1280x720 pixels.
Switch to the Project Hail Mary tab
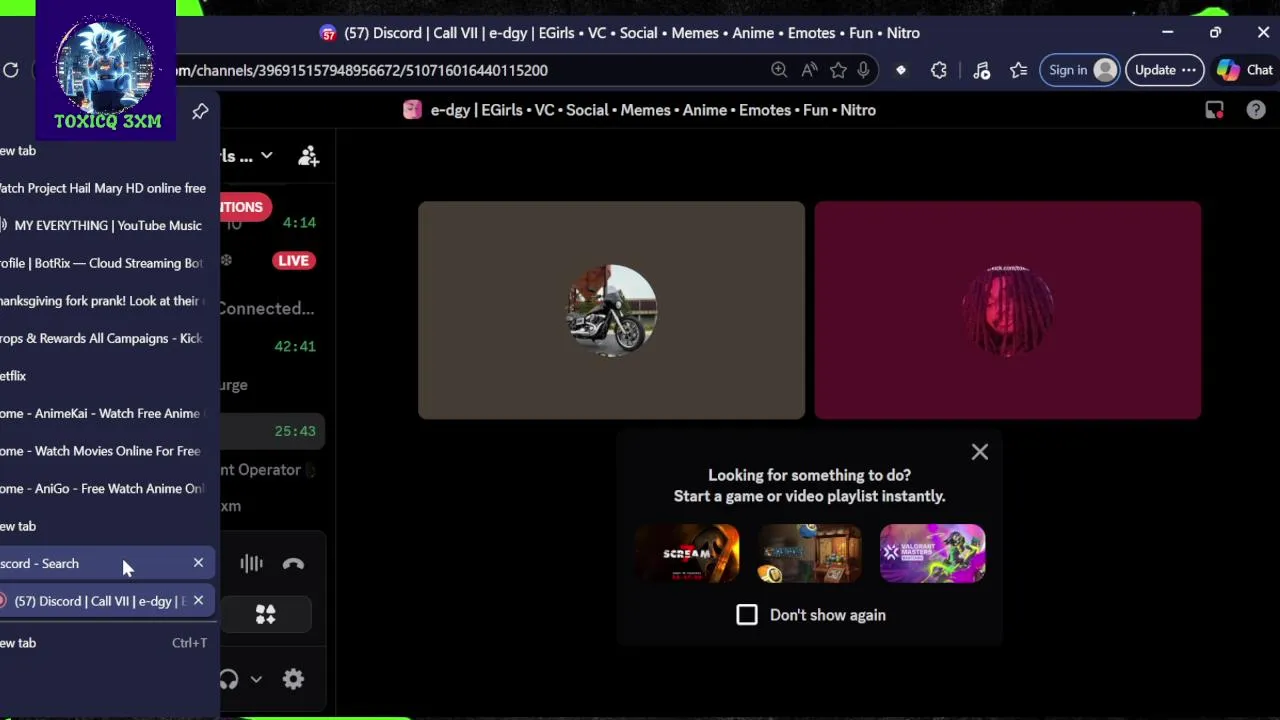coord(104,188)
